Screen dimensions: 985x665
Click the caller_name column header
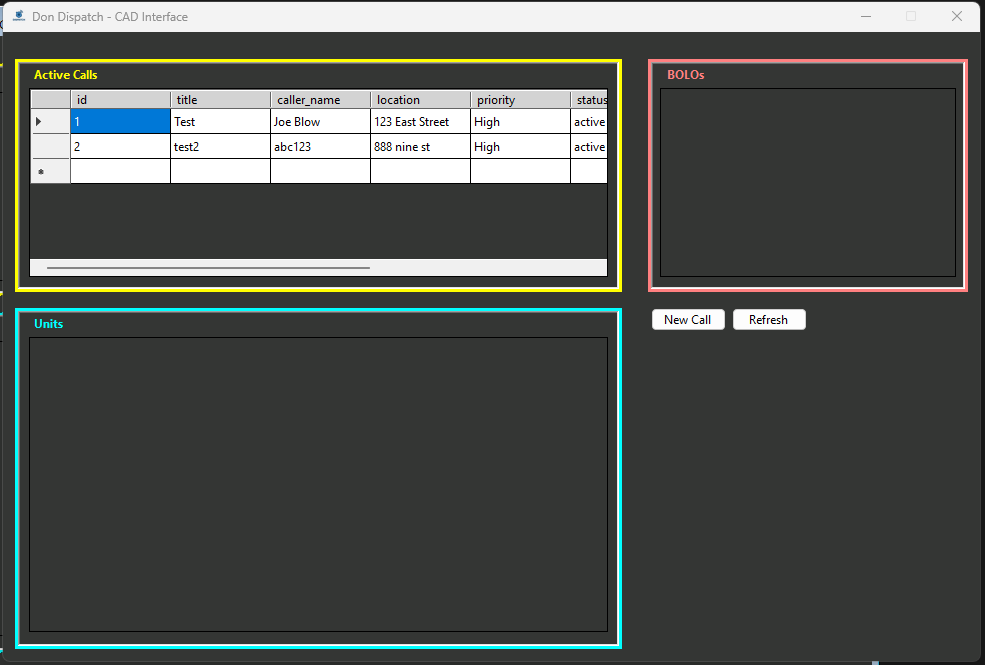click(320, 100)
